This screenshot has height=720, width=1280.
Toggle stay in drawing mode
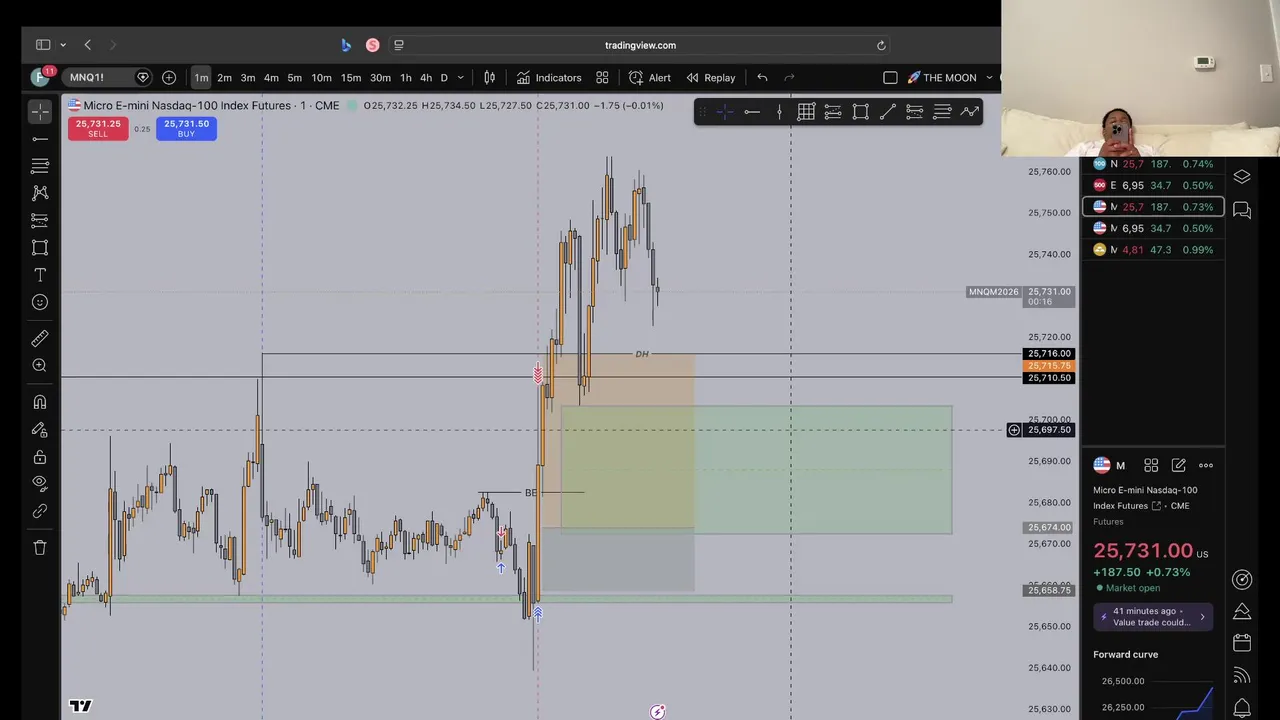(x=40, y=430)
